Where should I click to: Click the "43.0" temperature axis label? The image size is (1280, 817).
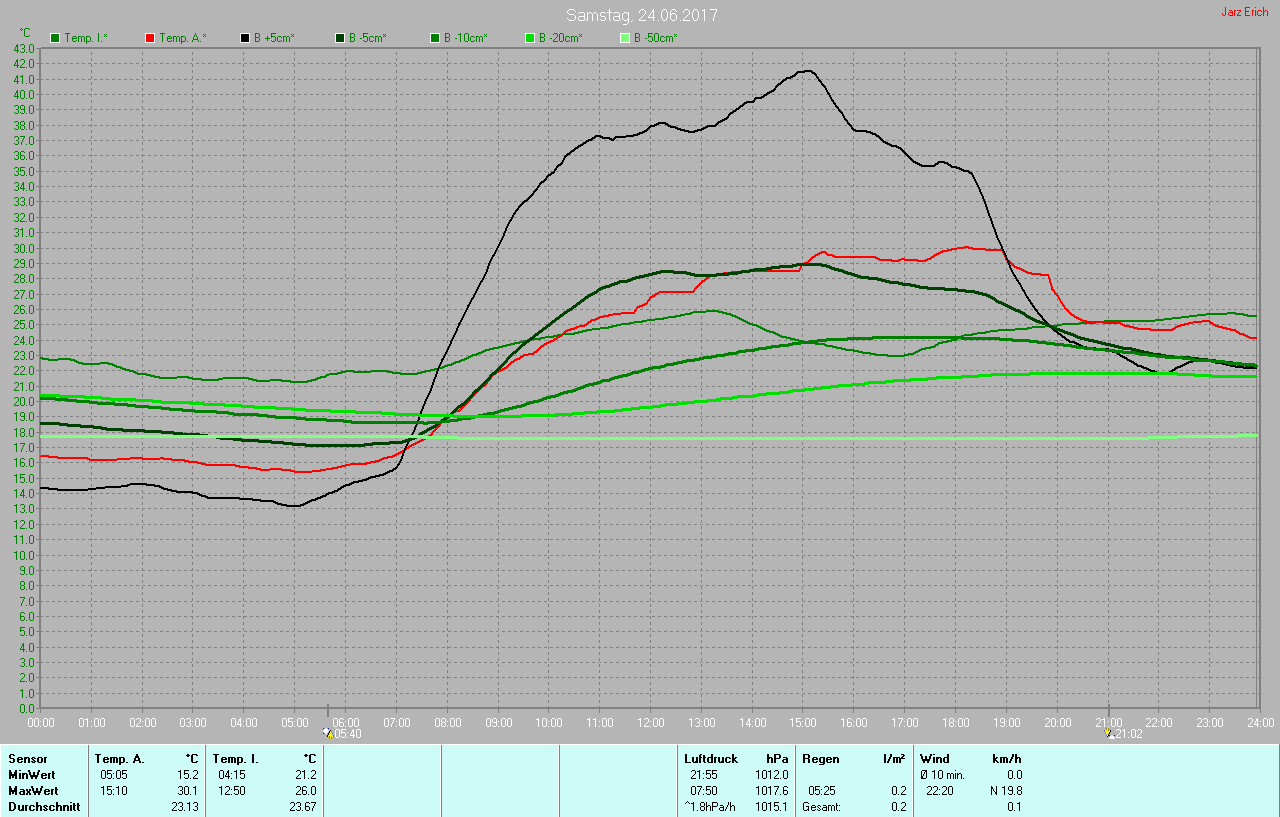click(24, 48)
